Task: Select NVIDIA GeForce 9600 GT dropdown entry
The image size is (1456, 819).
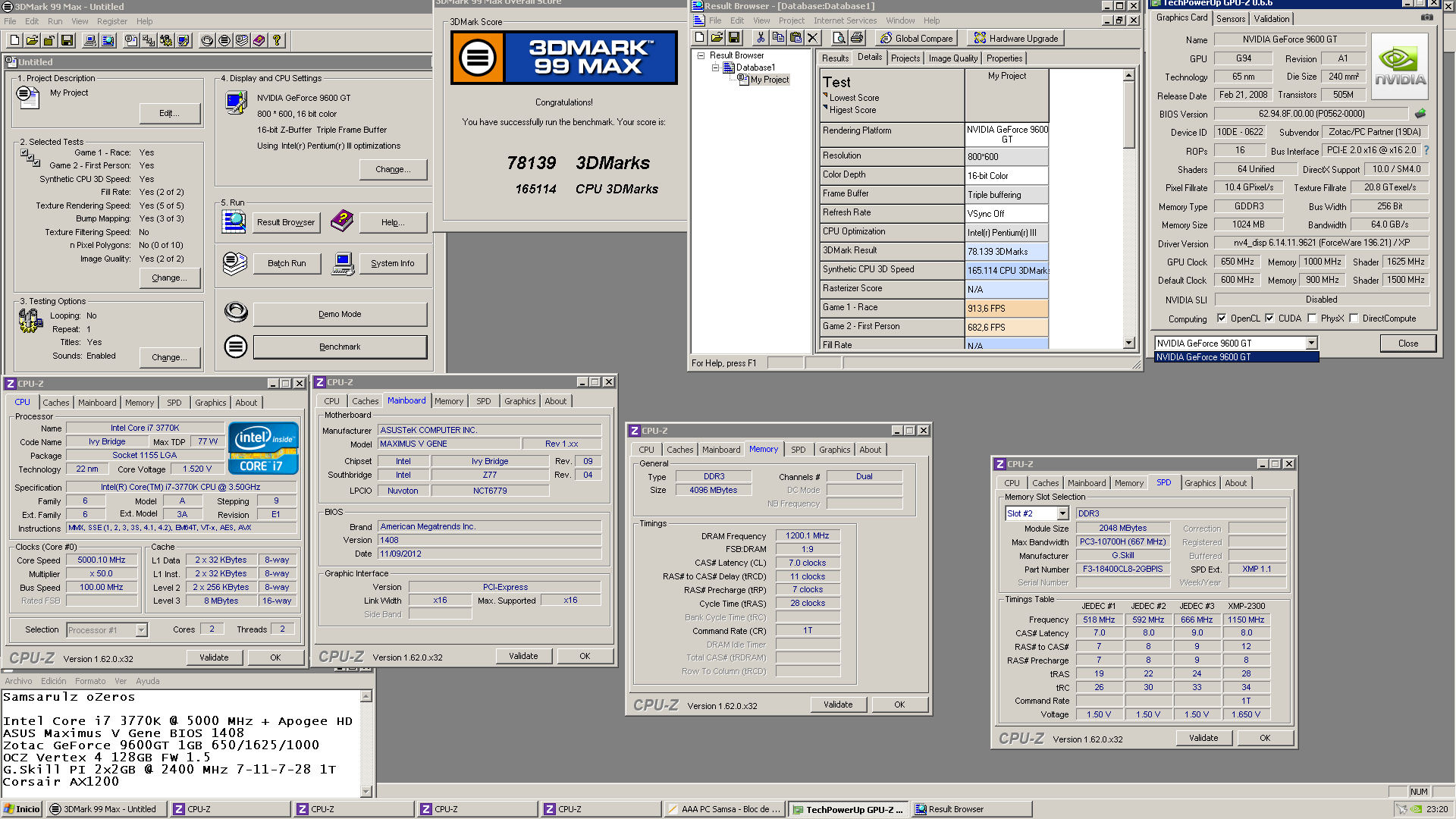Action: tap(1236, 357)
